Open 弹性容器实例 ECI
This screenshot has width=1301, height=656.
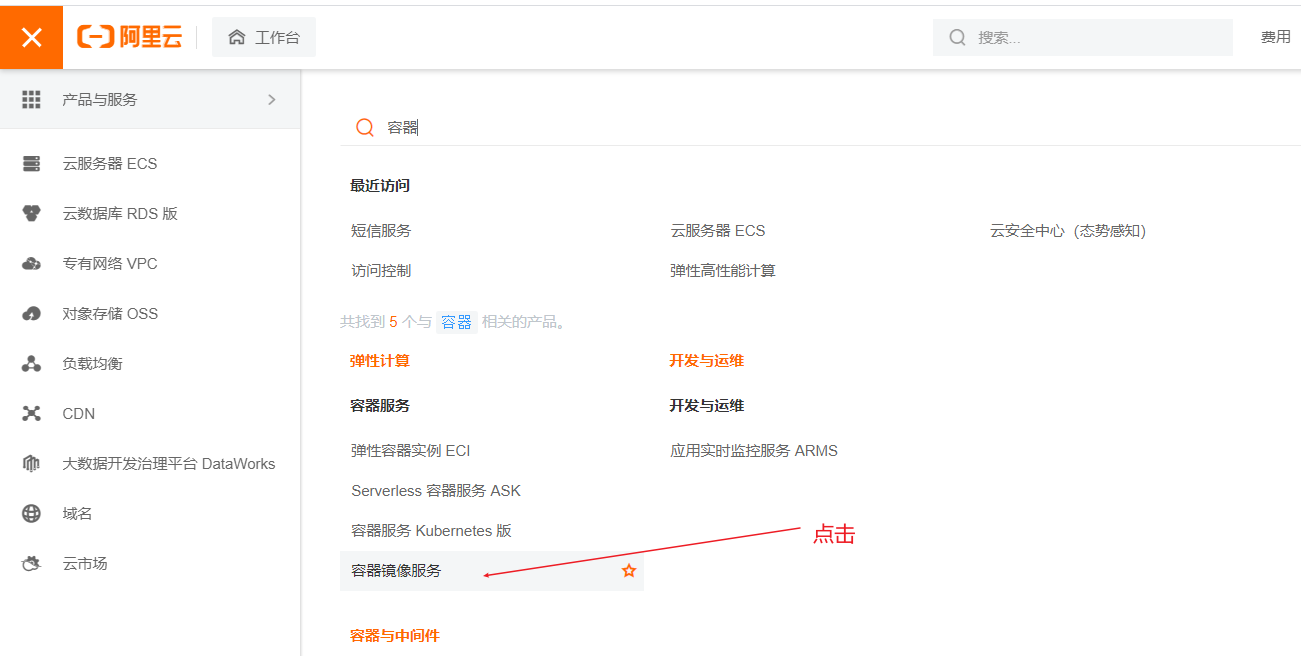coord(411,450)
